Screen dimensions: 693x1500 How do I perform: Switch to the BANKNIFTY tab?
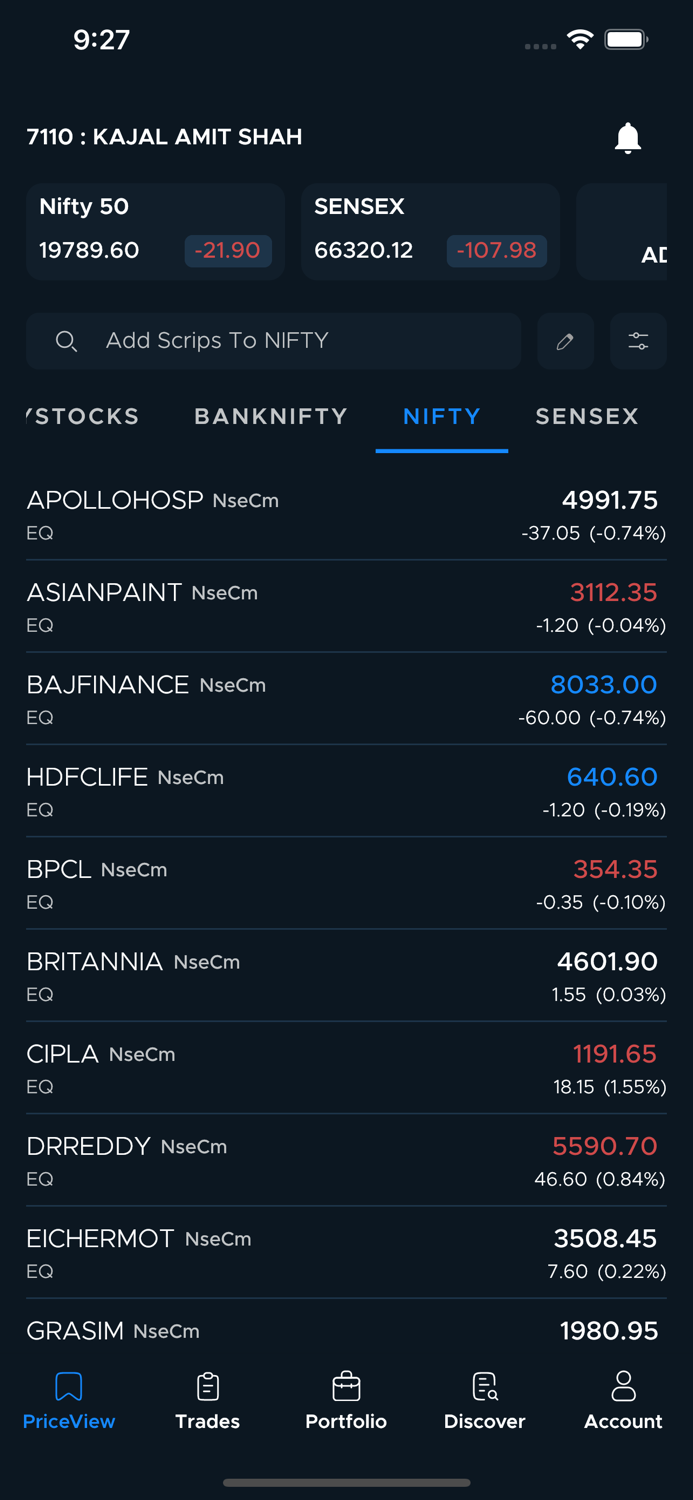click(271, 417)
